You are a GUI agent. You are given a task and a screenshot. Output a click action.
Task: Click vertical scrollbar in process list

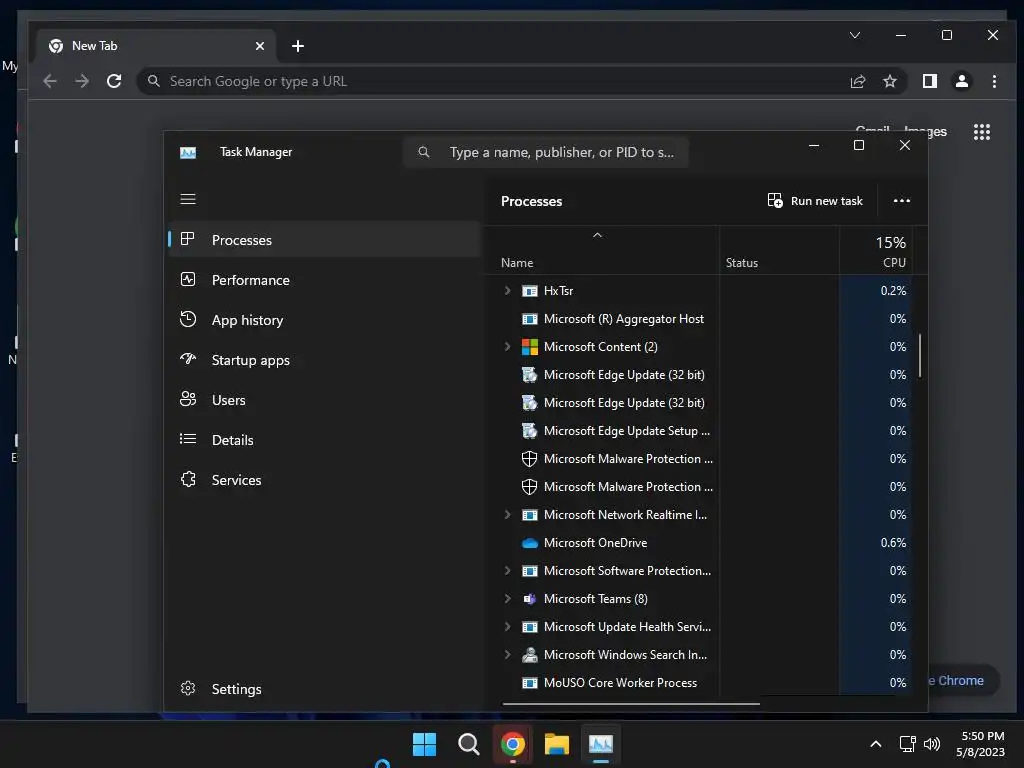(x=920, y=356)
